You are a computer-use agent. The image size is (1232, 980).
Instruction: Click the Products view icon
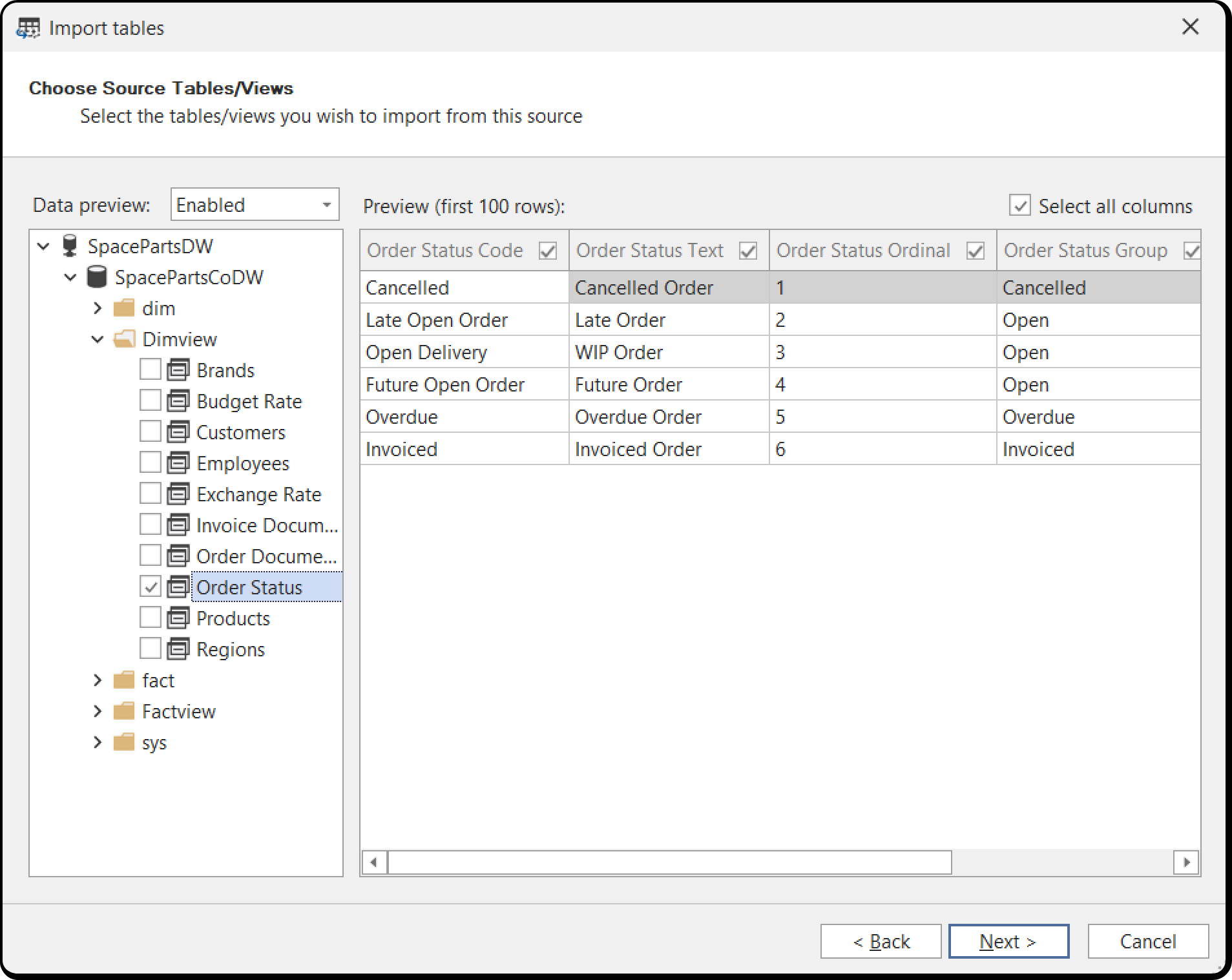point(178,618)
